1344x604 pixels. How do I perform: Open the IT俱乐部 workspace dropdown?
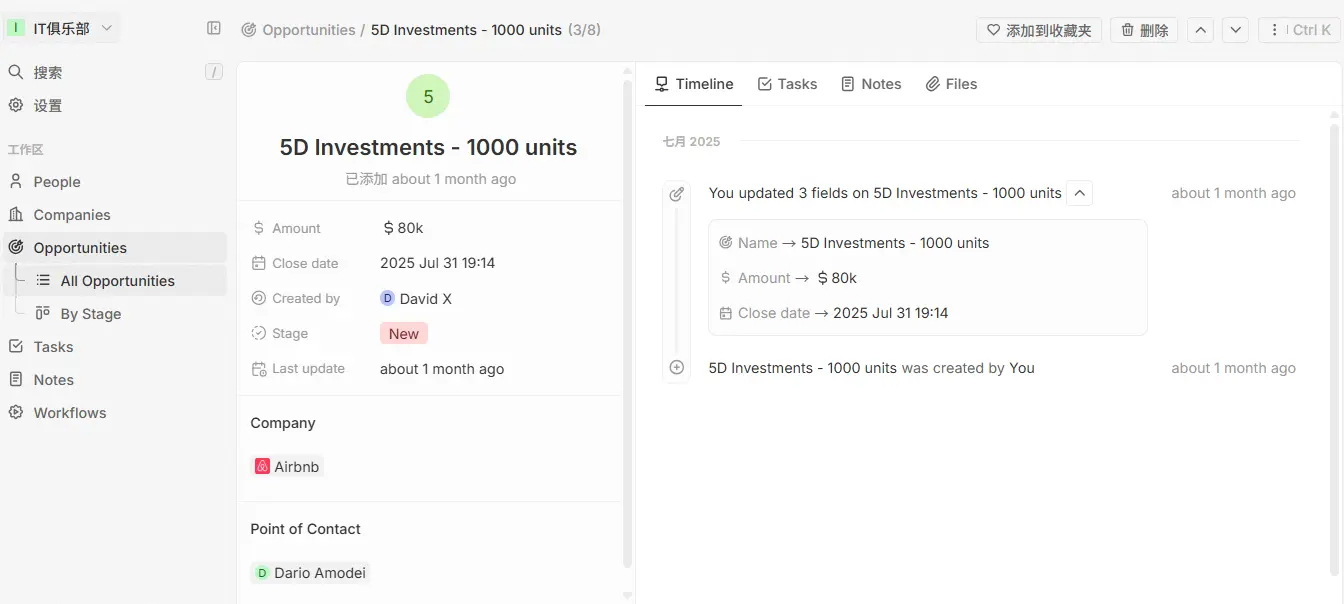click(x=62, y=29)
